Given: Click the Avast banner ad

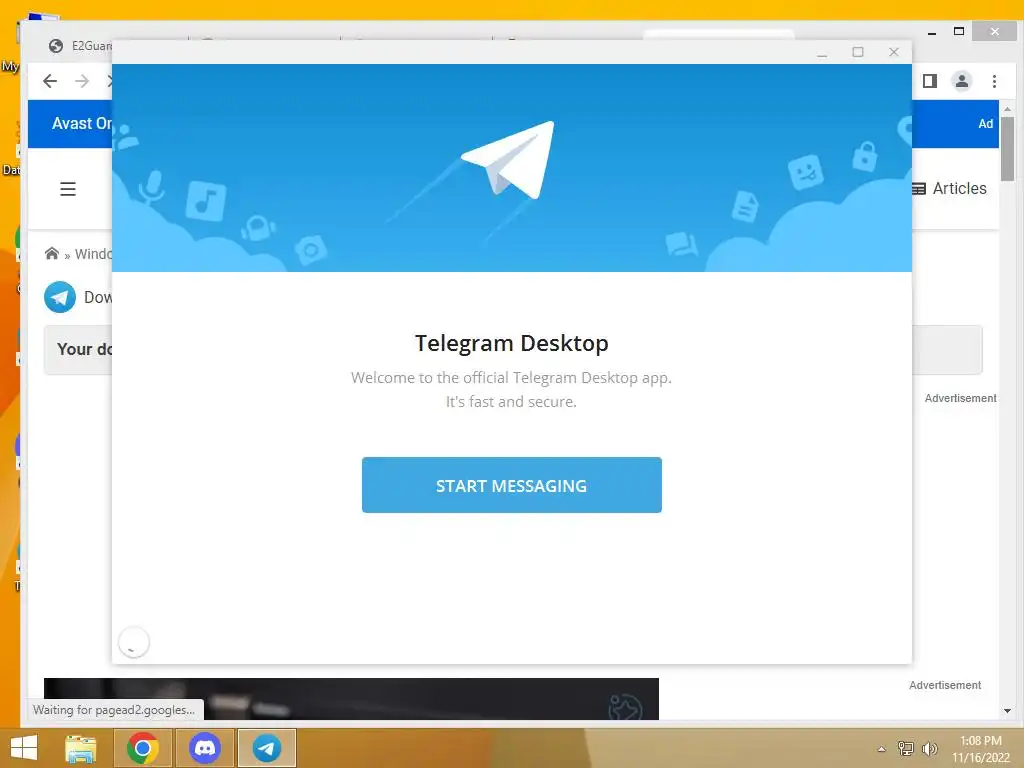Looking at the screenshot, I should click(70, 123).
